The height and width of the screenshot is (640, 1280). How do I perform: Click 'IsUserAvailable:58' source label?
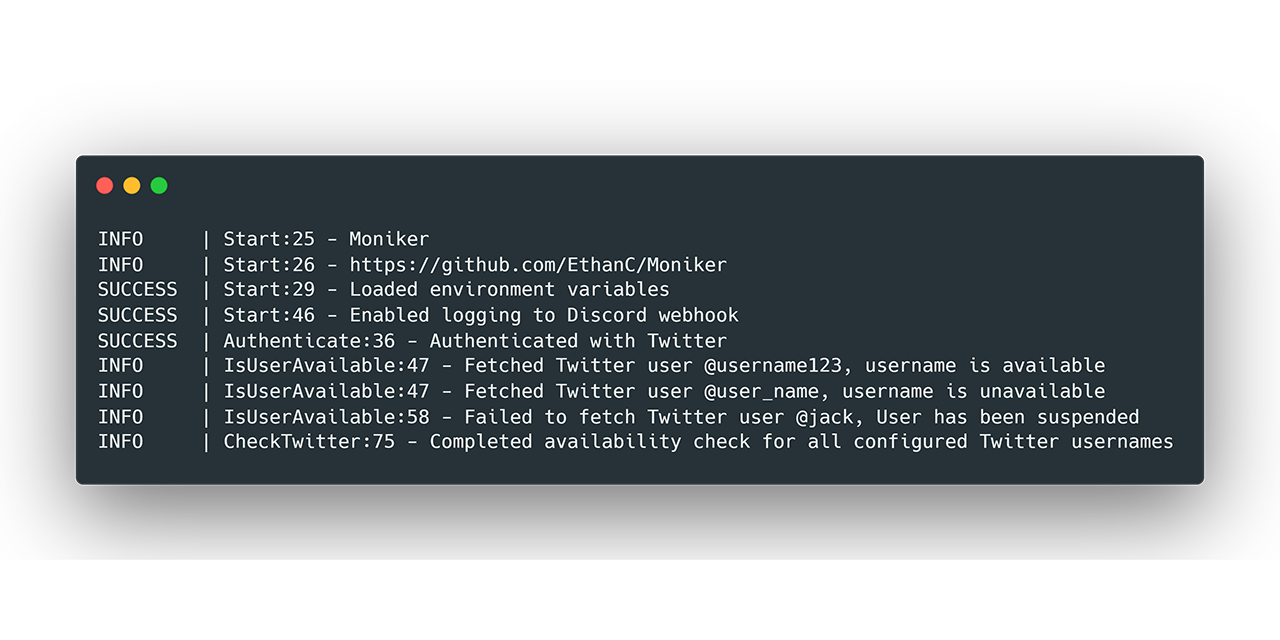point(326,417)
